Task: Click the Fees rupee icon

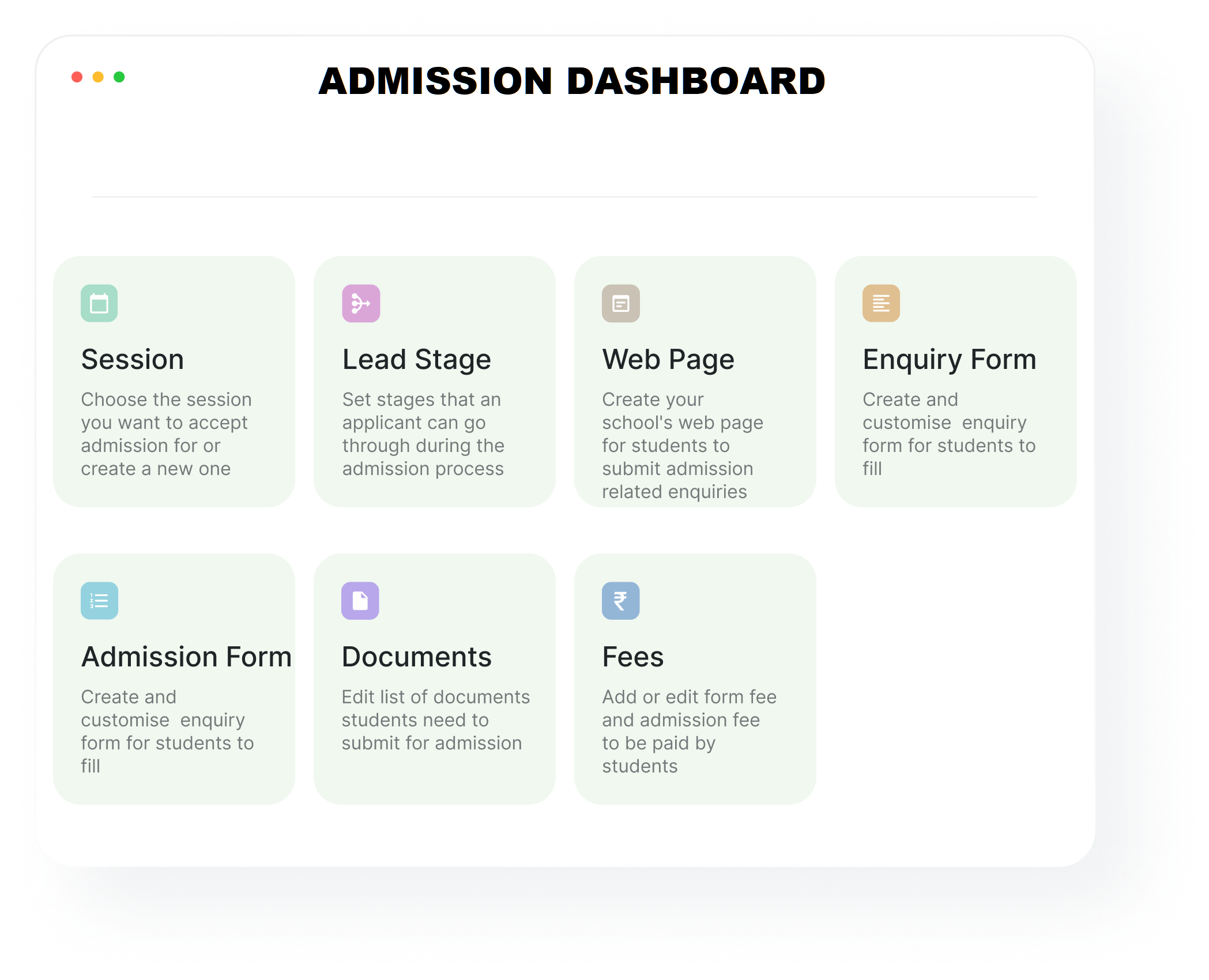Action: pos(621,601)
